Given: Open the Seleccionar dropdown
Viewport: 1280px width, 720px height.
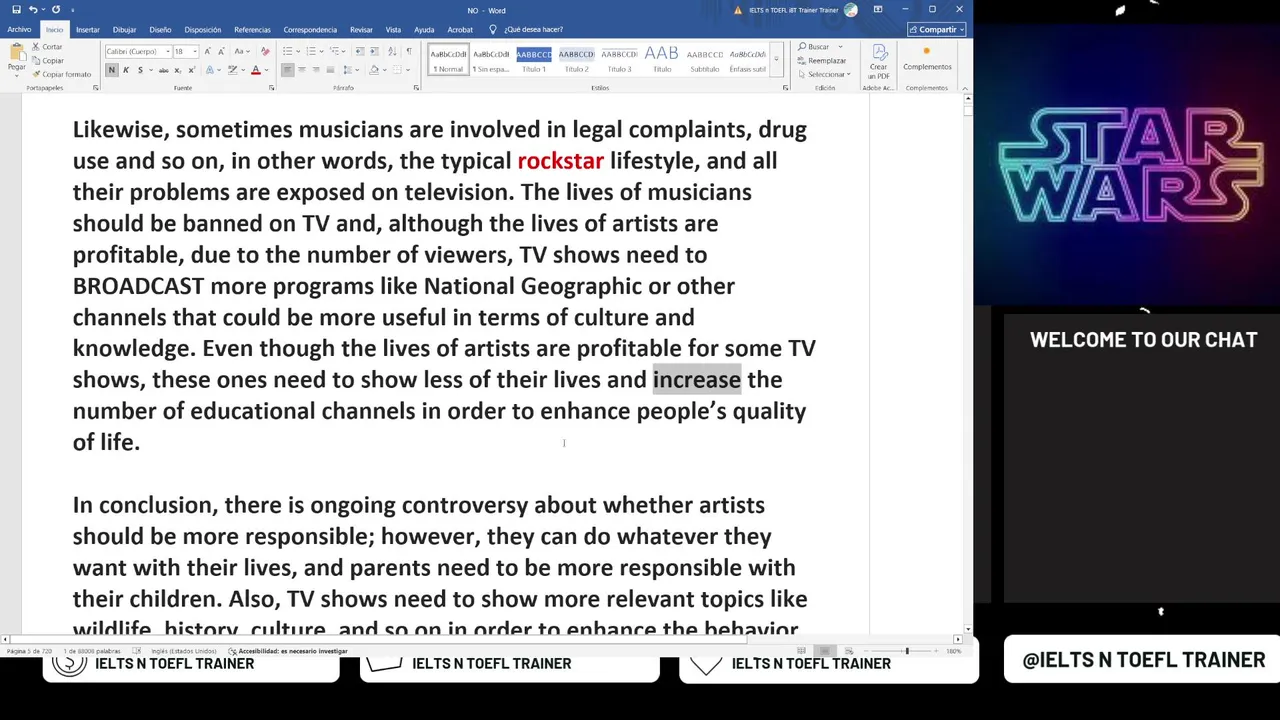Looking at the screenshot, I should point(826,74).
